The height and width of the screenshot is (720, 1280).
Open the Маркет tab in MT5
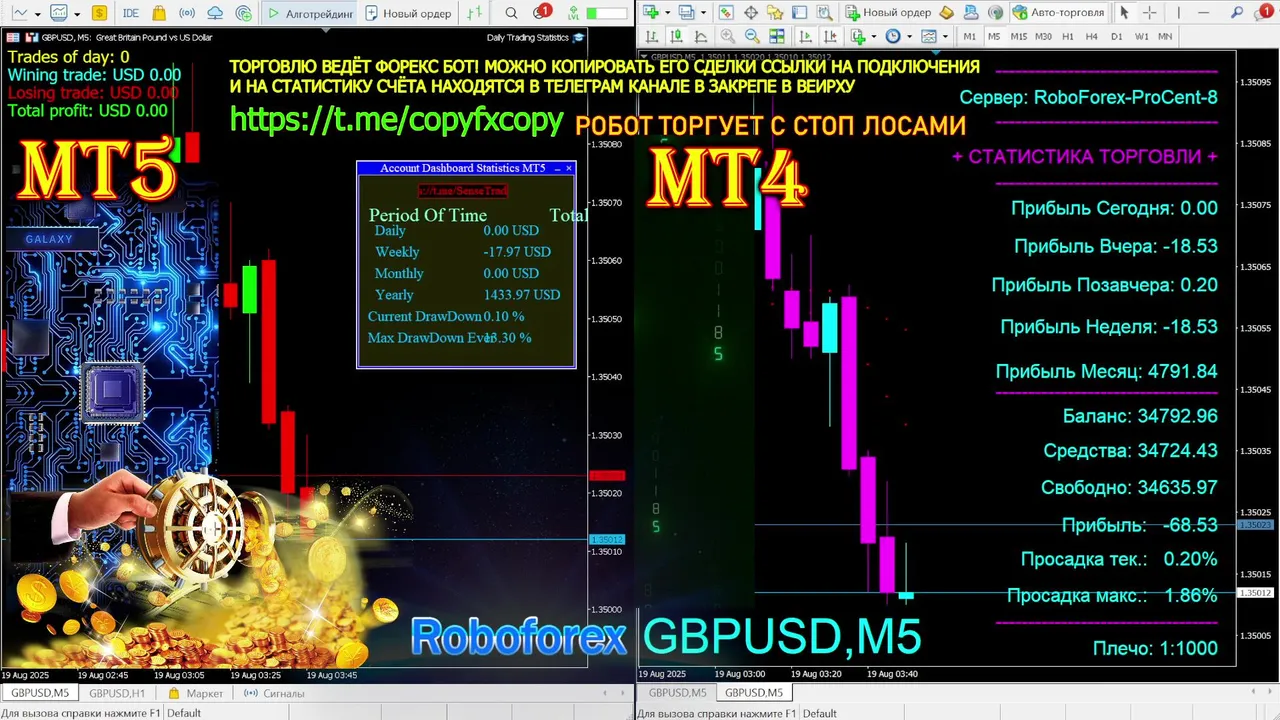[x=196, y=693]
